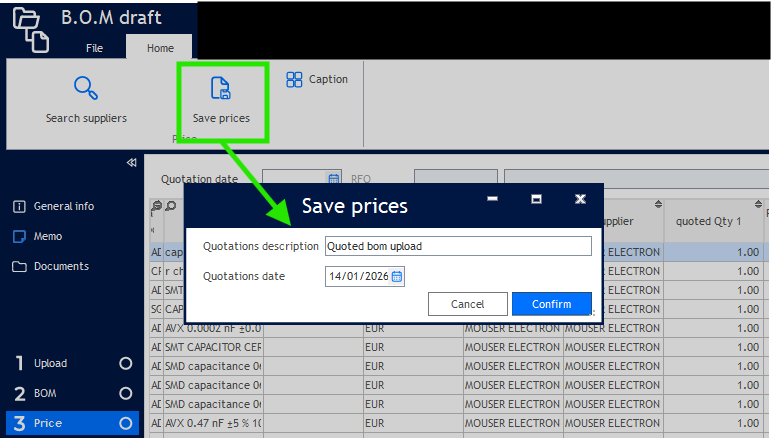Click the Caption grid icon
This screenshot has width=771, height=438.
click(294, 79)
